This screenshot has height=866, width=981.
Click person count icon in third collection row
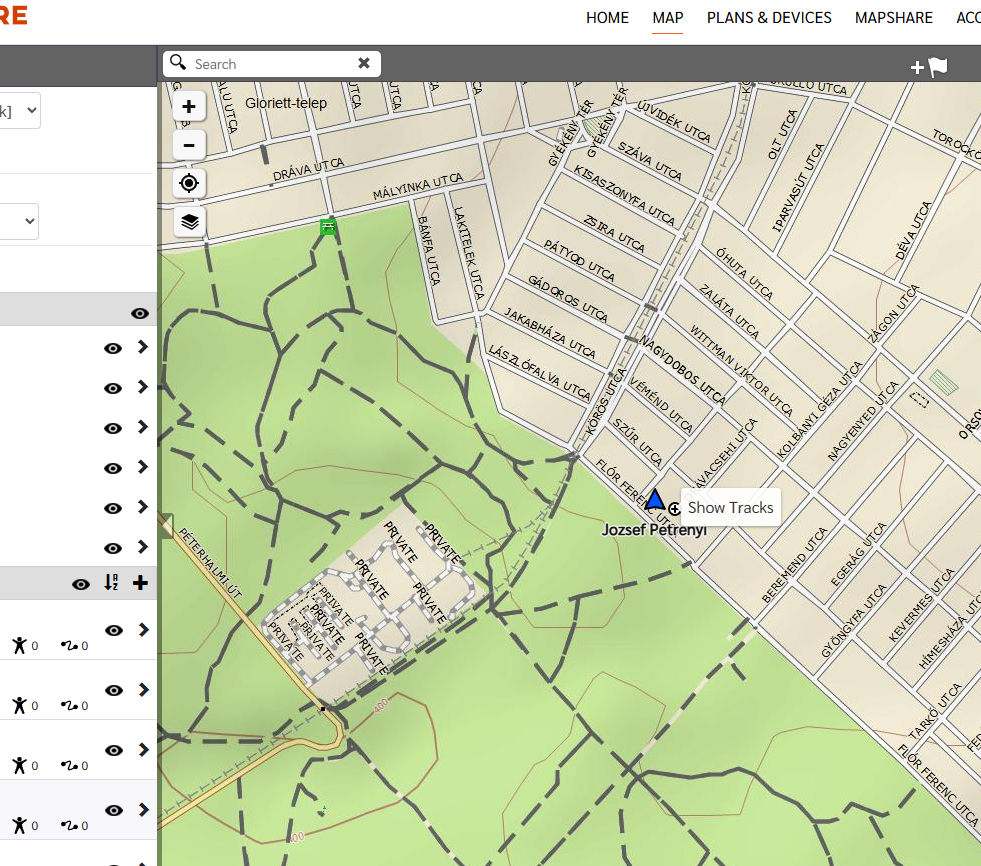pyautogui.click(x=20, y=765)
